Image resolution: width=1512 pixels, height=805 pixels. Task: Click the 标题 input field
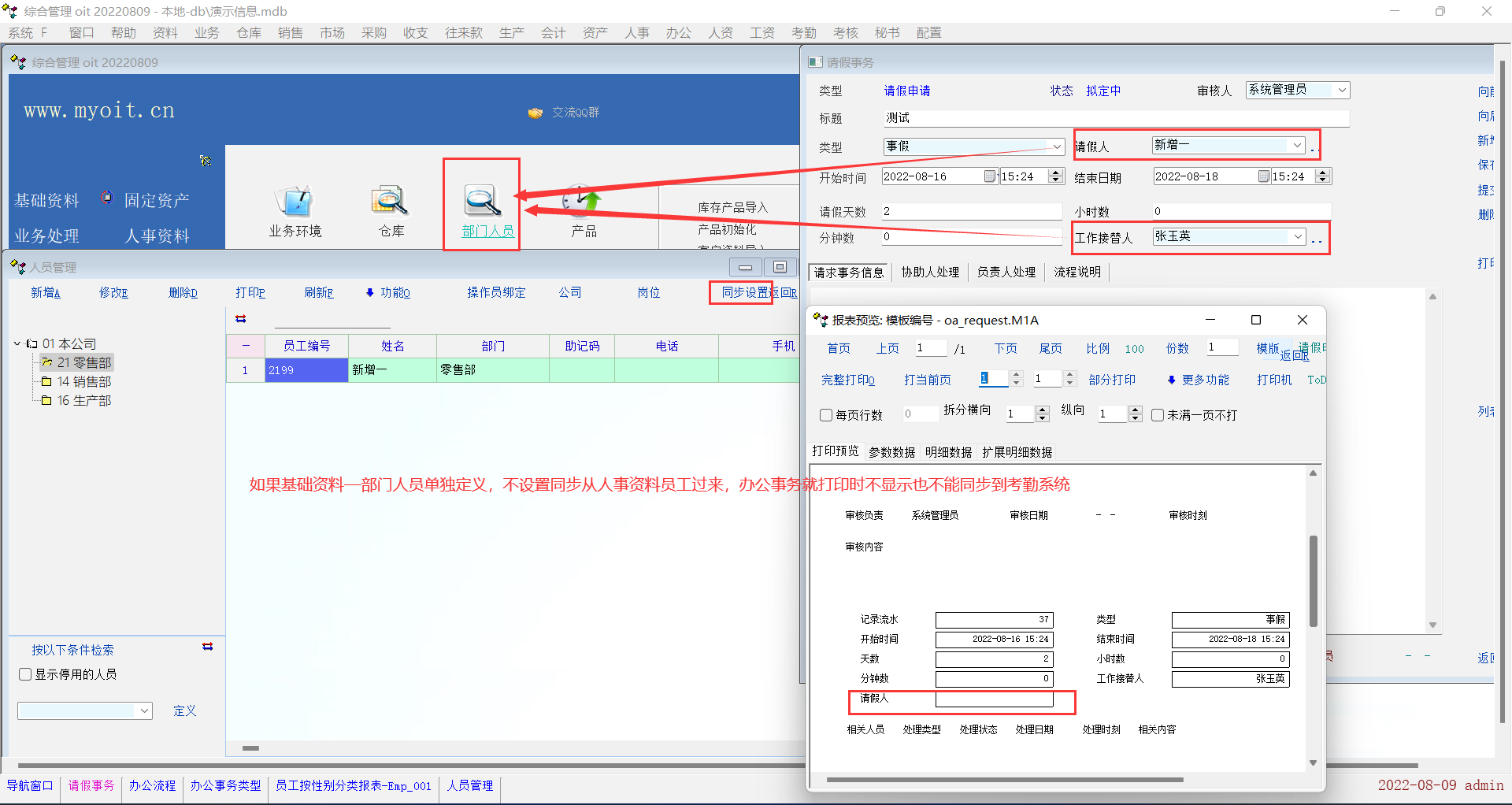tap(1115, 118)
